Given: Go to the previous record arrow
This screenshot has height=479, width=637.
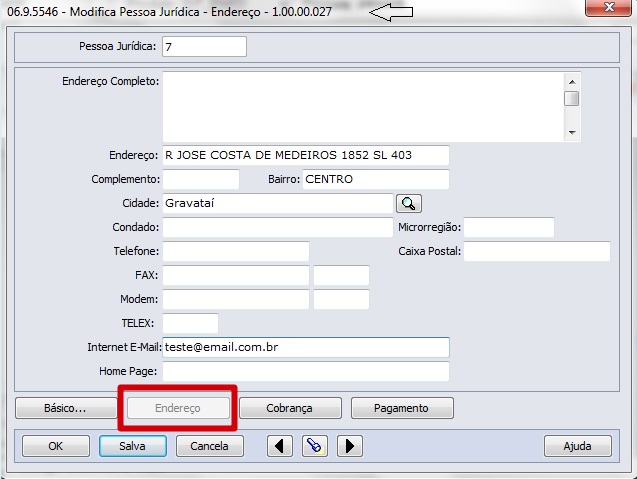Looking at the screenshot, I should pyautogui.click(x=280, y=446).
